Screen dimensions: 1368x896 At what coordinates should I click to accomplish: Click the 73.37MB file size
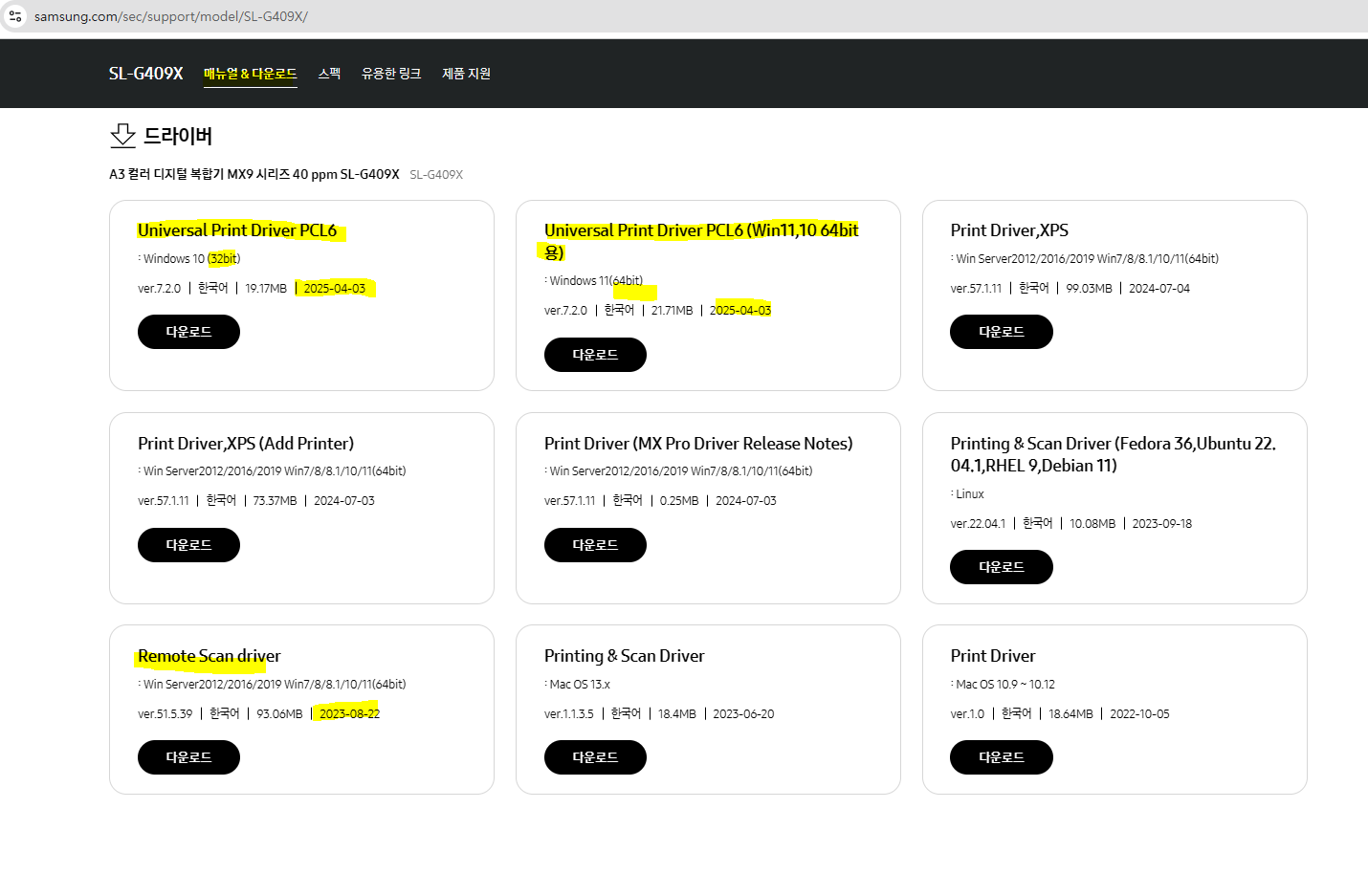pyautogui.click(x=276, y=501)
